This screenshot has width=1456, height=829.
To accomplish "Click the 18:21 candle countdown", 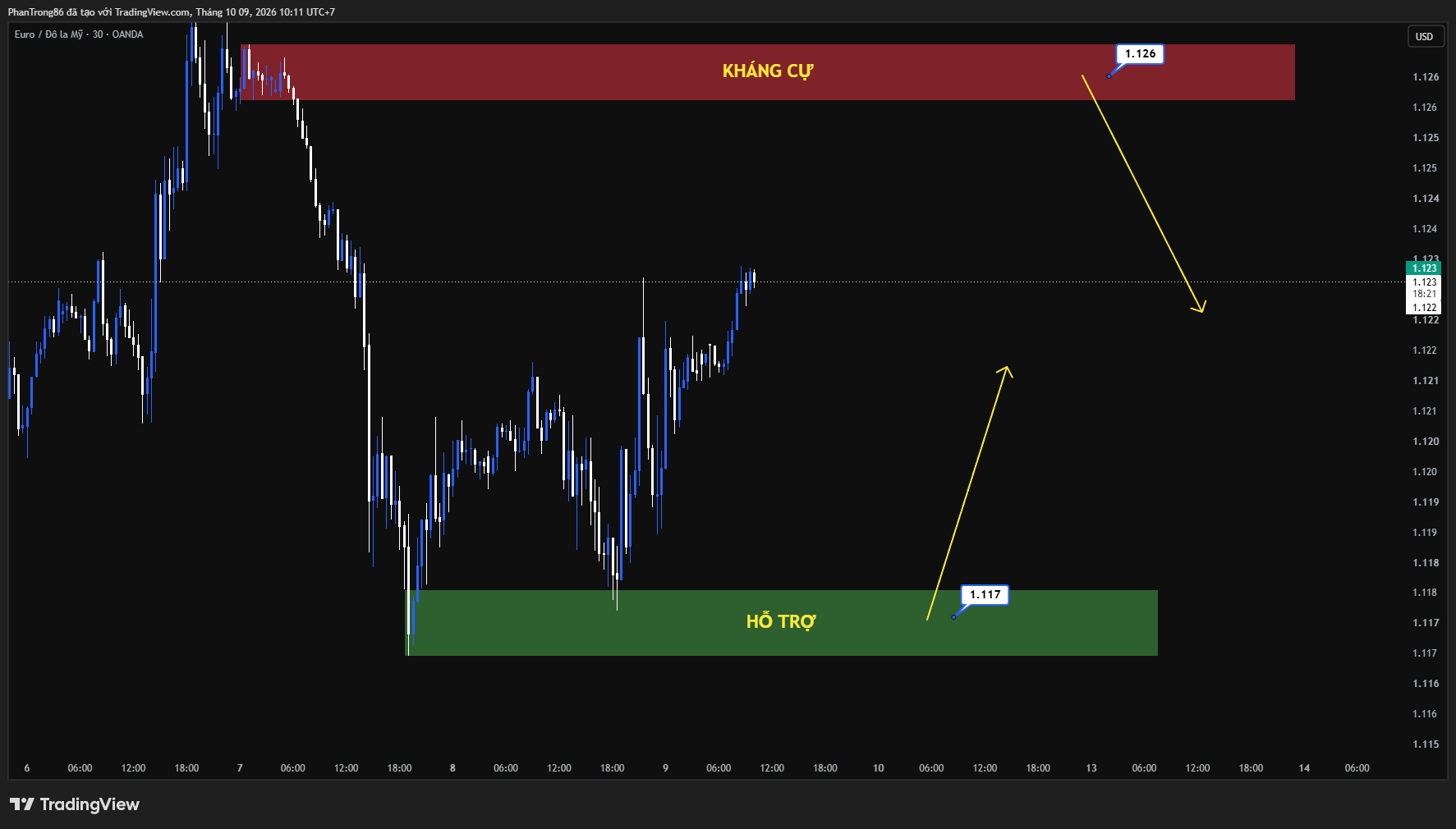I will pyautogui.click(x=1424, y=294).
